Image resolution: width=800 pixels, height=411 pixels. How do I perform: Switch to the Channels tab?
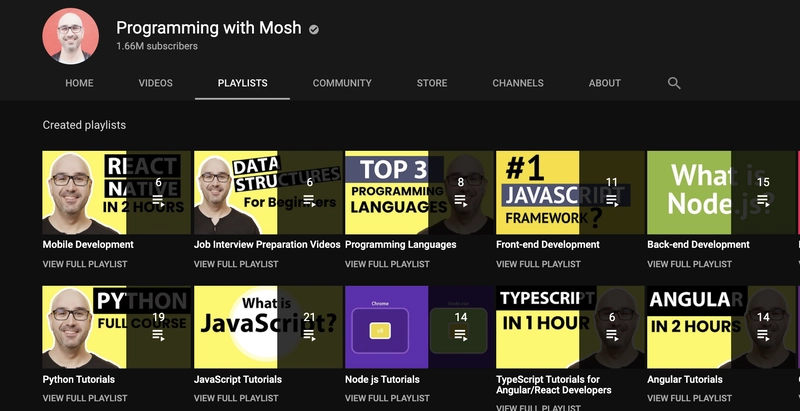518,83
